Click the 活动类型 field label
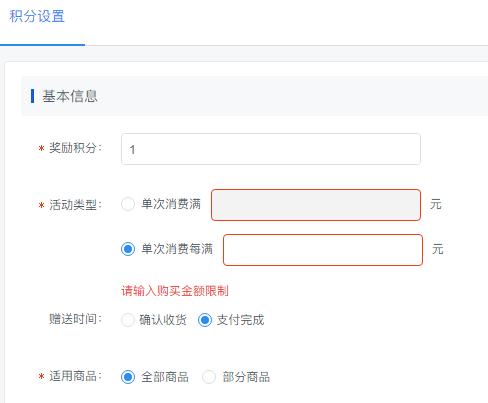The image size is (488, 403). 75,205
